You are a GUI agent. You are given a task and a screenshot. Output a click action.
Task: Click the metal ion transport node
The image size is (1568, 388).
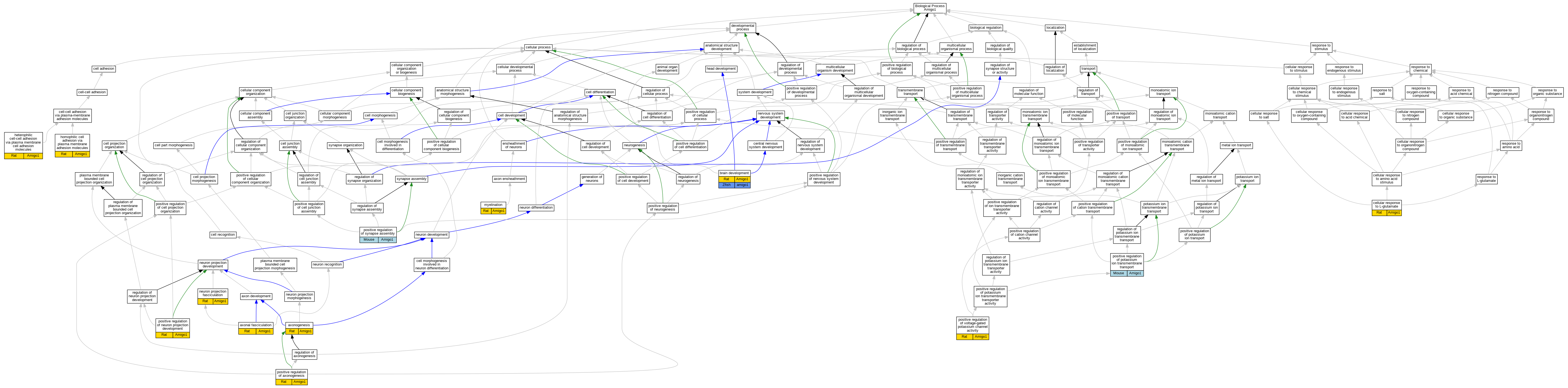point(1236,145)
